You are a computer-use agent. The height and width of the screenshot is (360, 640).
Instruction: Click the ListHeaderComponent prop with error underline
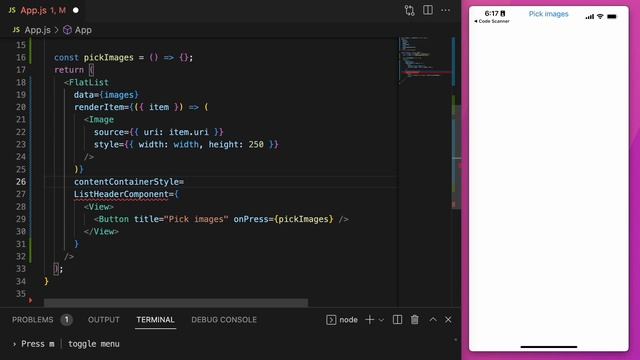click(121, 194)
